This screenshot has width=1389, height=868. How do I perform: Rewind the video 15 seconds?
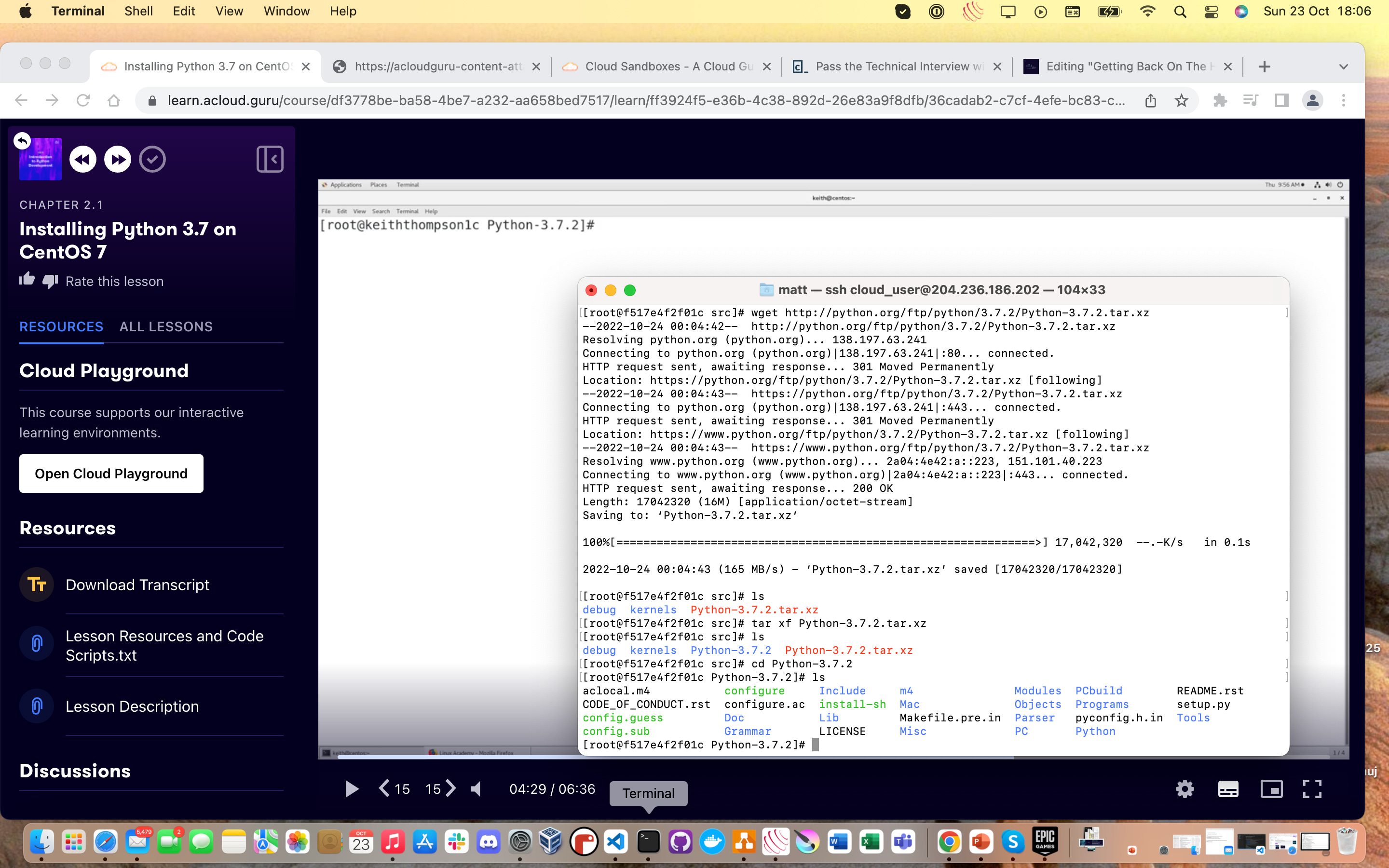(x=395, y=789)
